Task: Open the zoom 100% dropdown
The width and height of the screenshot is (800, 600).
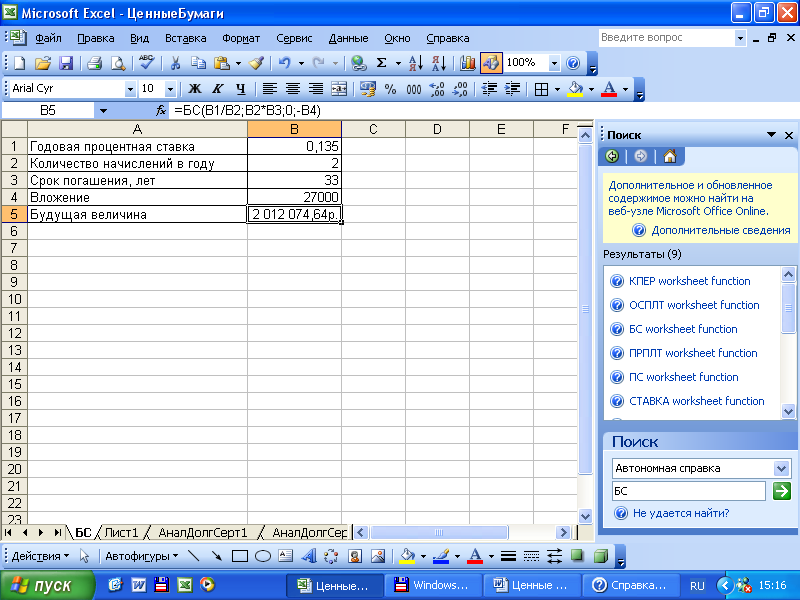Action: tap(554, 63)
